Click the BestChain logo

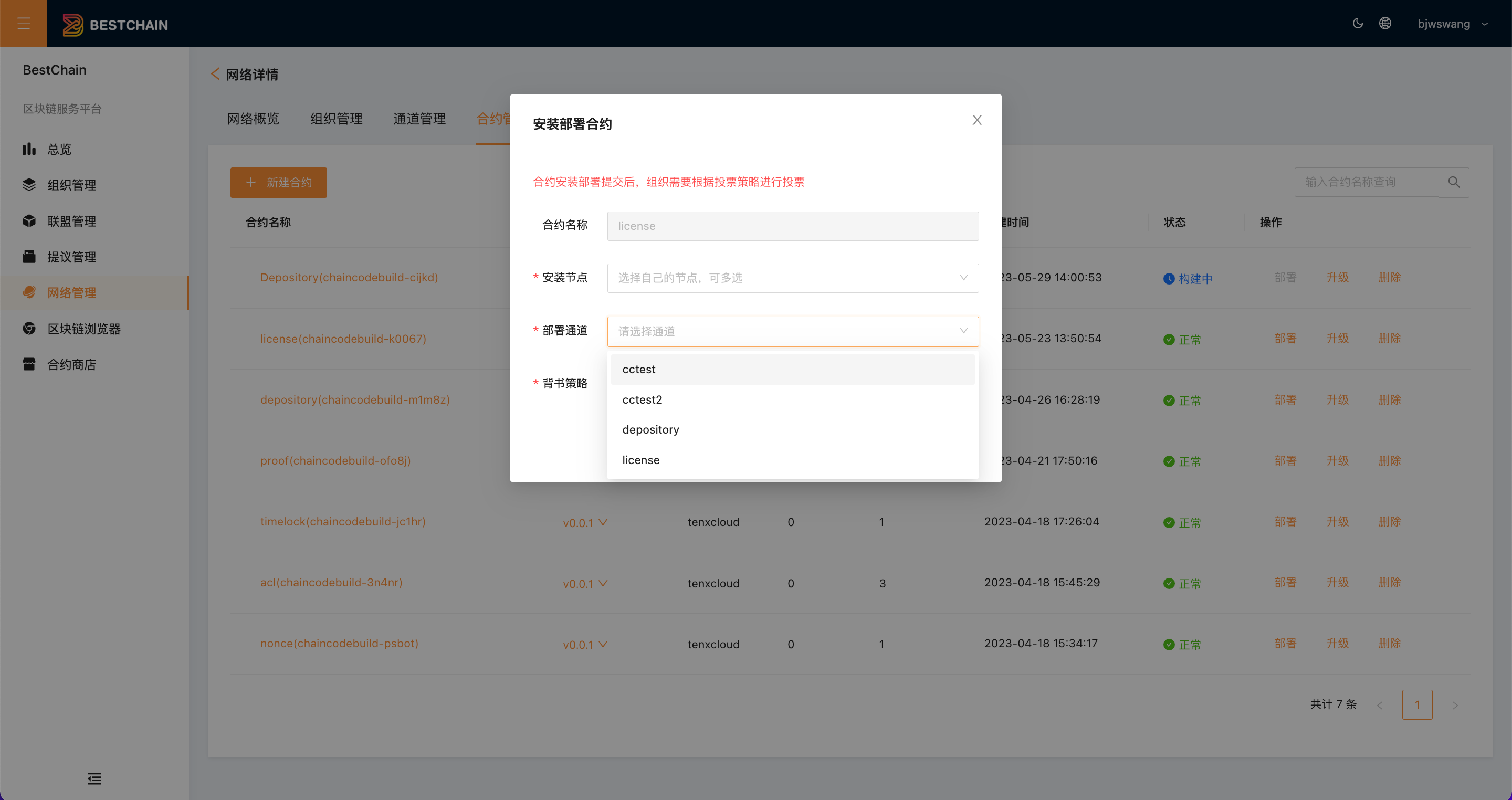pyautogui.click(x=115, y=25)
